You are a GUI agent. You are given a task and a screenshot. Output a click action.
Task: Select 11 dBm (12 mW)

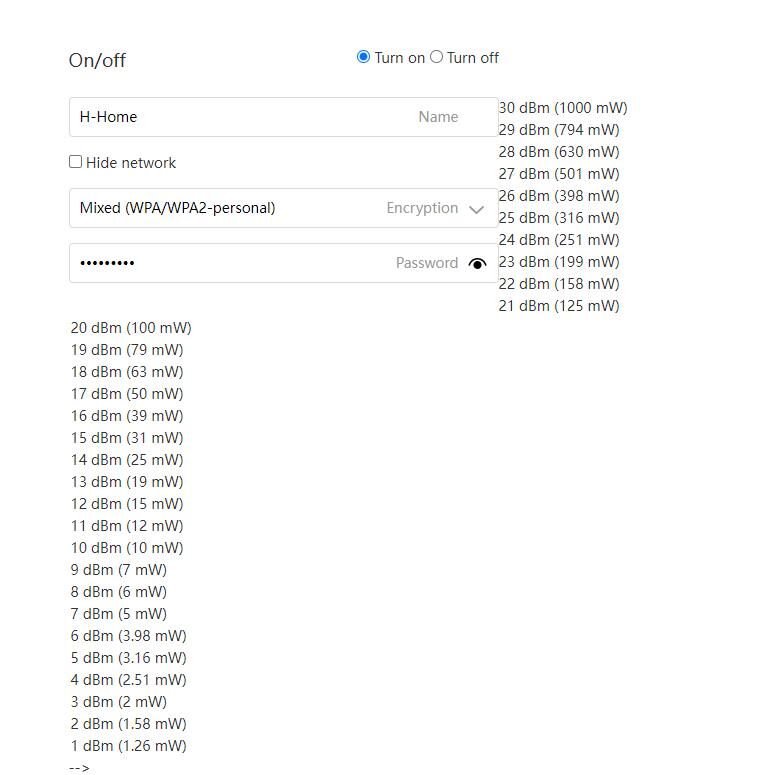[127, 526]
